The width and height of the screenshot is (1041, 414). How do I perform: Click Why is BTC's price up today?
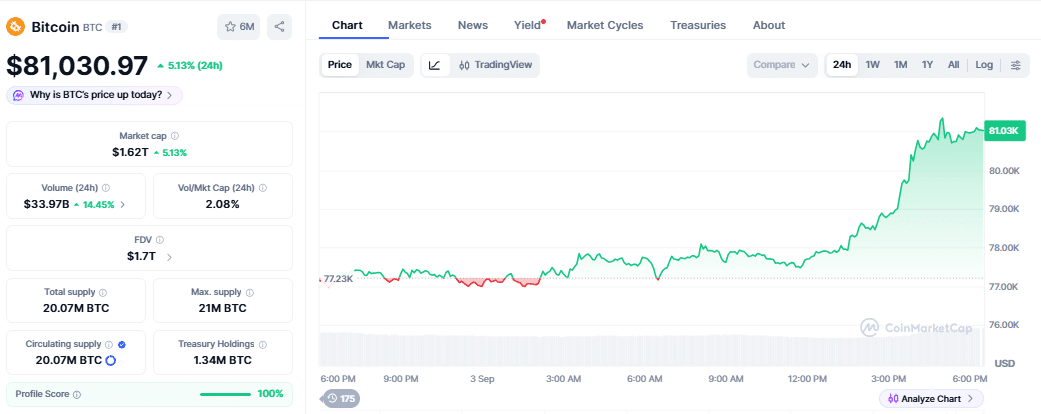click(94, 95)
